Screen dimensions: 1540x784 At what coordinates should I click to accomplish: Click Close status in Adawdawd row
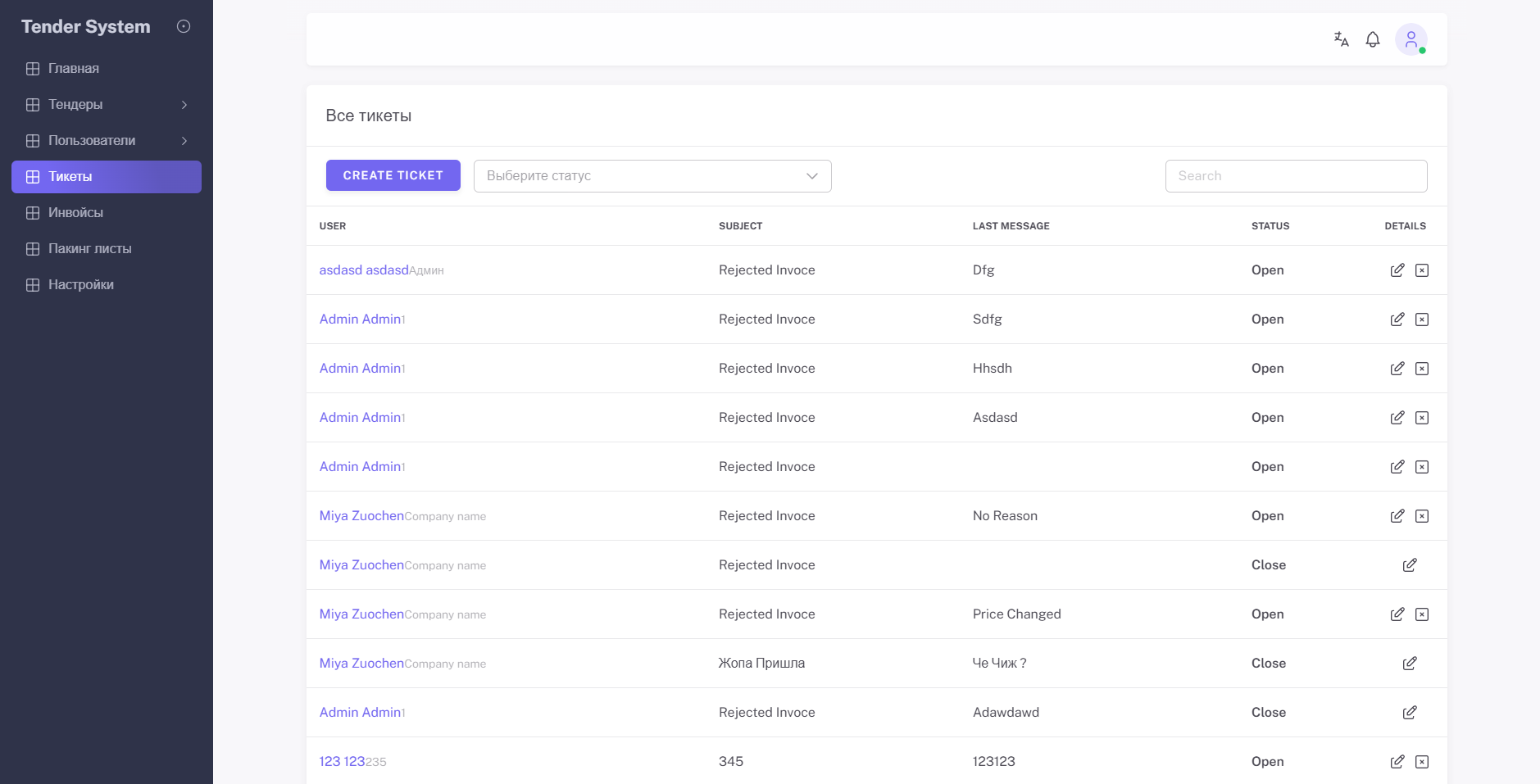pos(1269,713)
